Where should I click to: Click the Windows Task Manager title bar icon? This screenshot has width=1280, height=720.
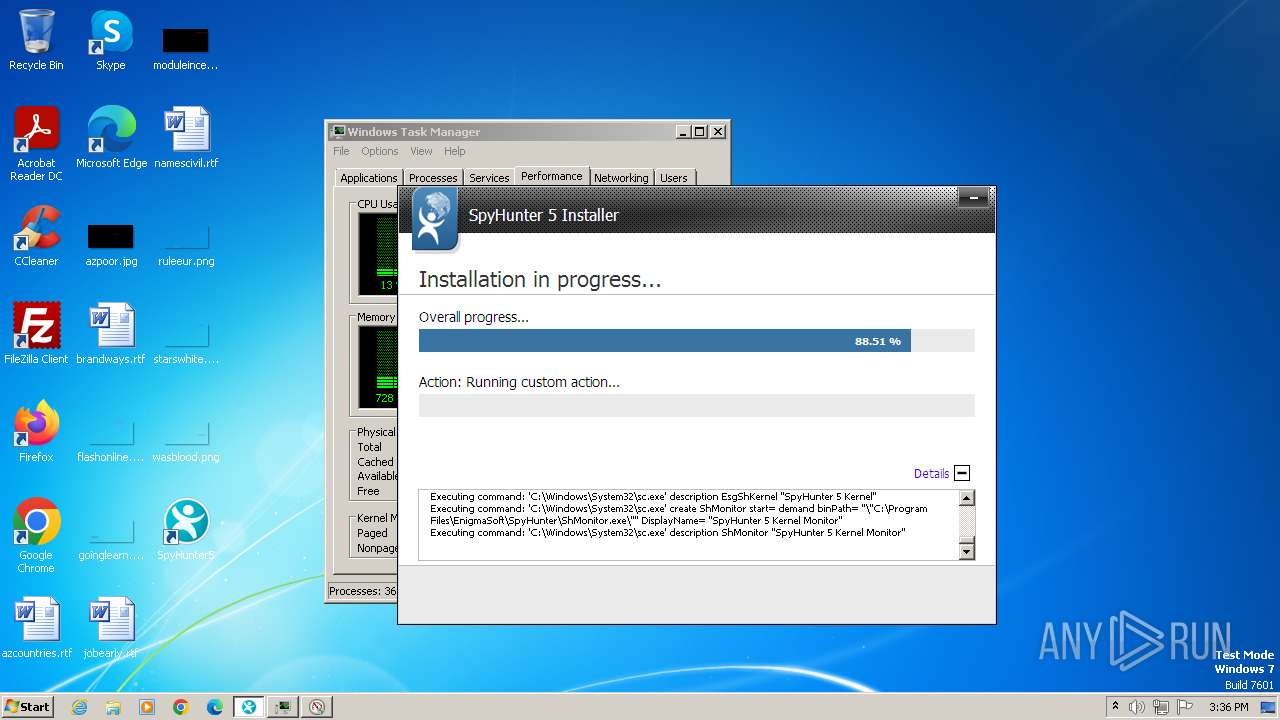click(339, 132)
